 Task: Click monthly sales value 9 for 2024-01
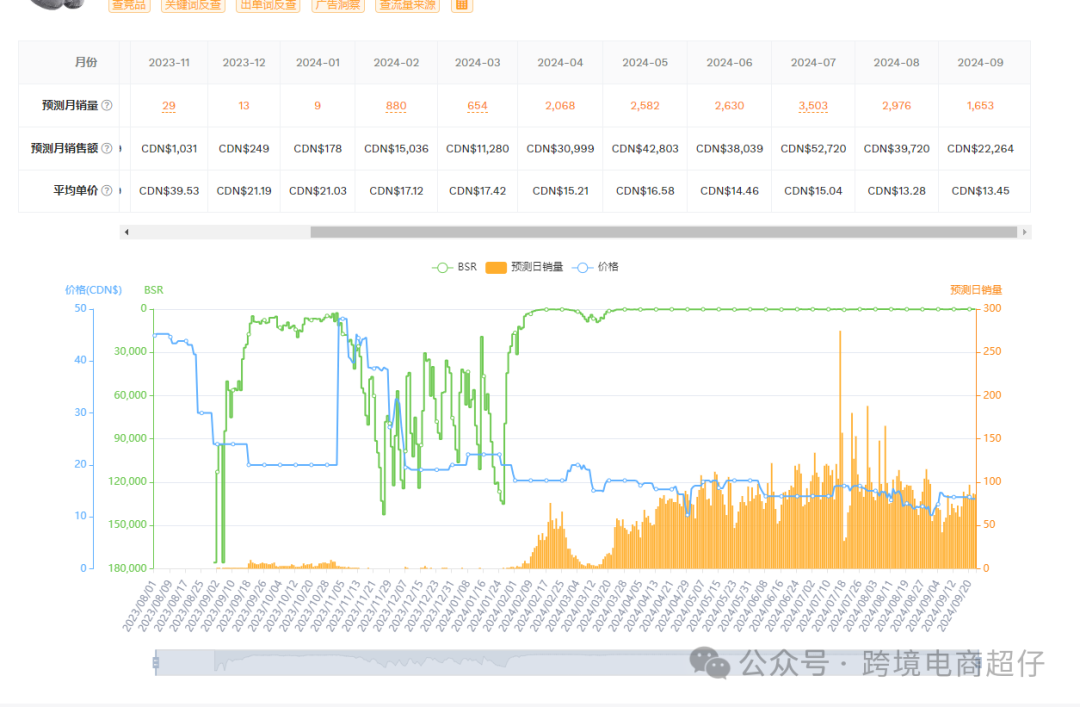318,105
